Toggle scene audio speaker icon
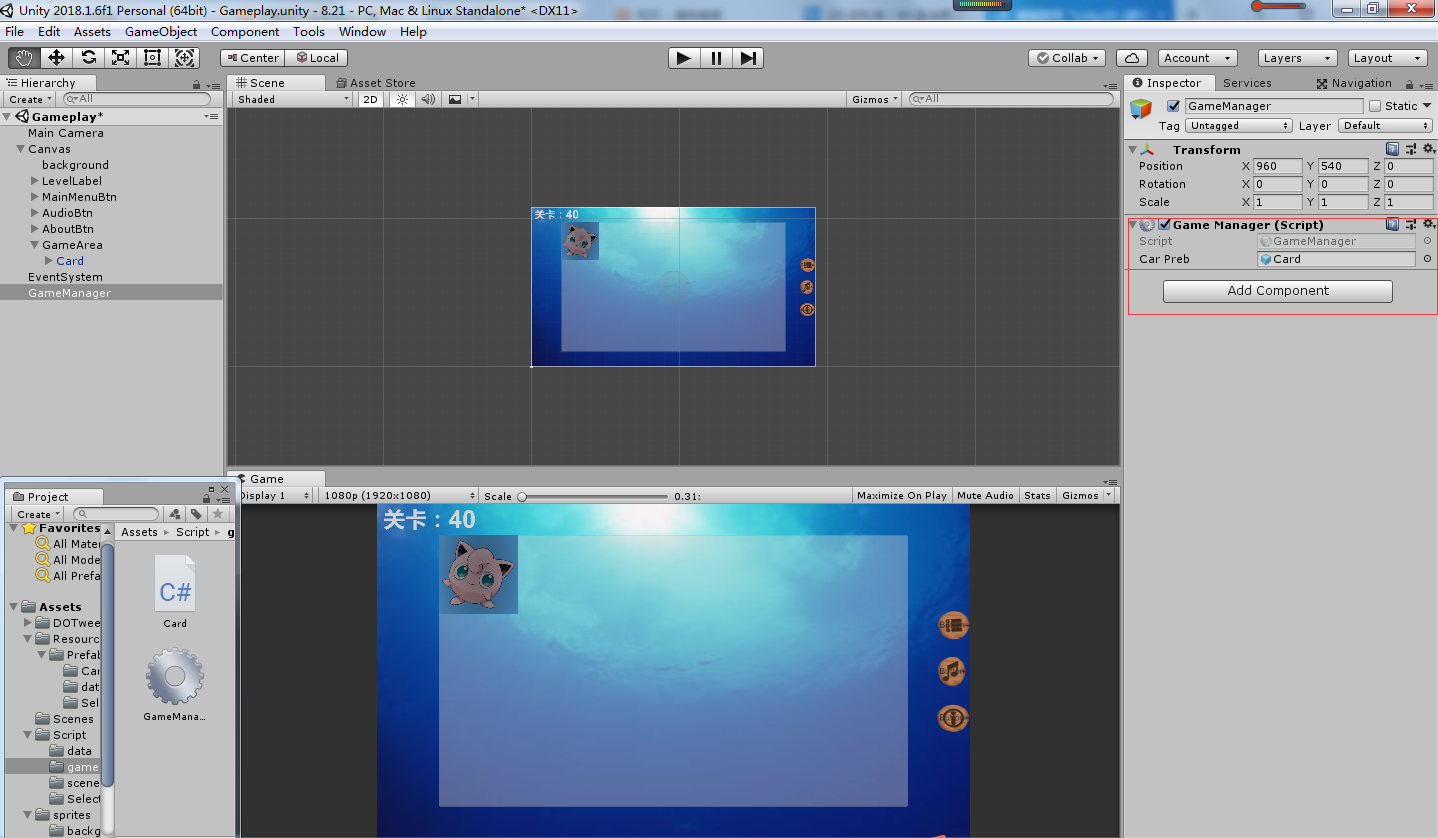 pyautogui.click(x=428, y=99)
